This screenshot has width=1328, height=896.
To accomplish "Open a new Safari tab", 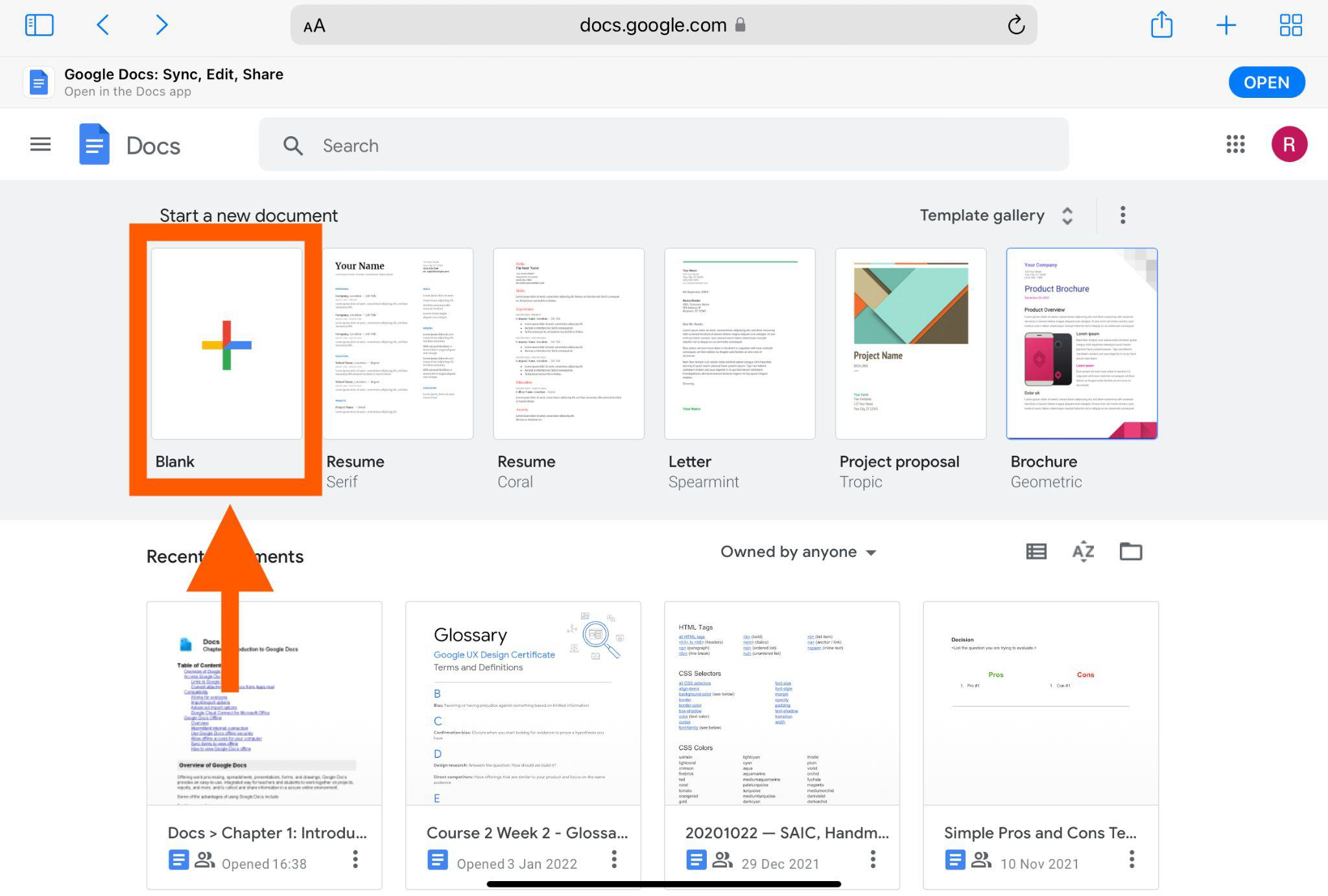I will point(1226,25).
